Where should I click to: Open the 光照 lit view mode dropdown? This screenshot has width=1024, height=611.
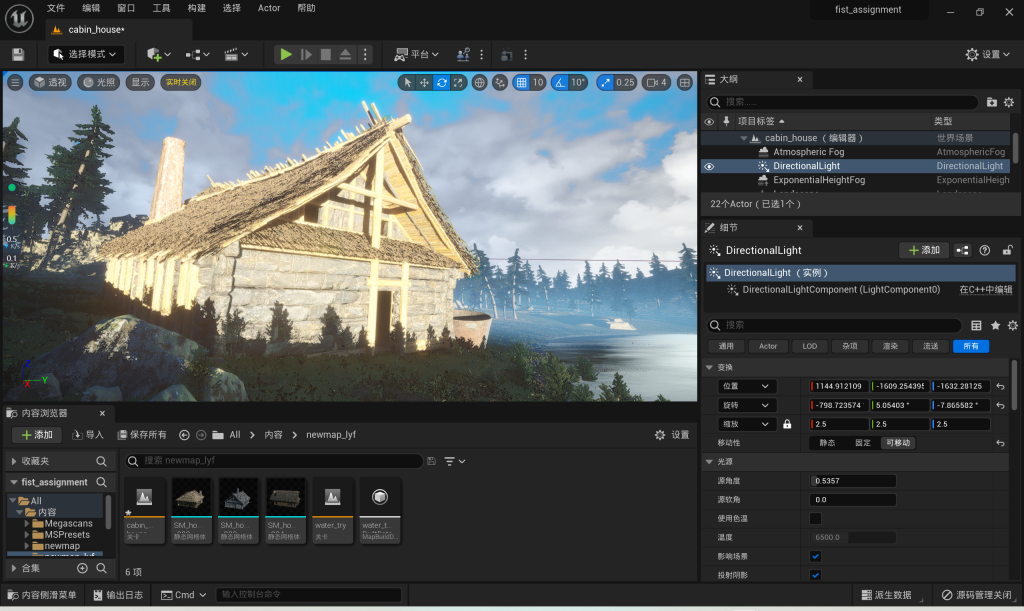(x=99, y=82)
